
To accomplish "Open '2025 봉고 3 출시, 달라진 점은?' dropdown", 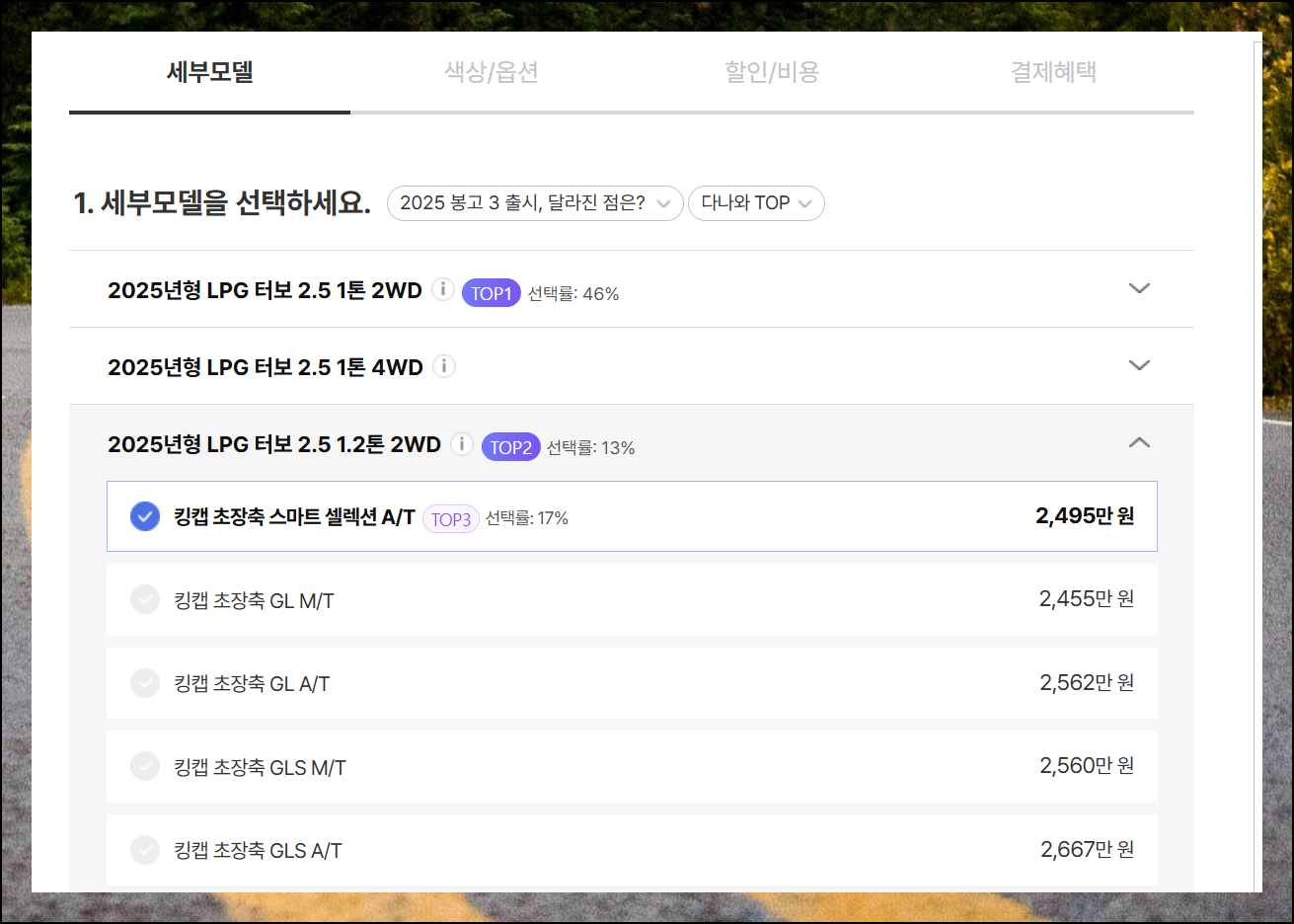I will tap(535, 203).
